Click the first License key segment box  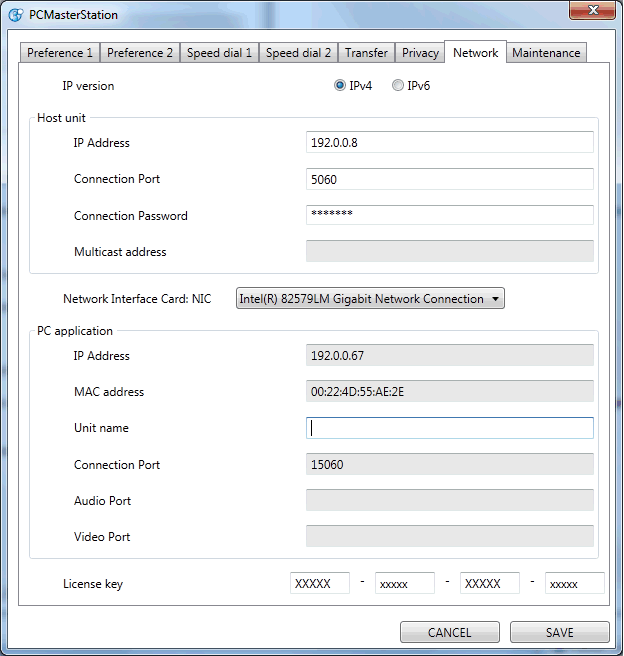tap(320, 583)
